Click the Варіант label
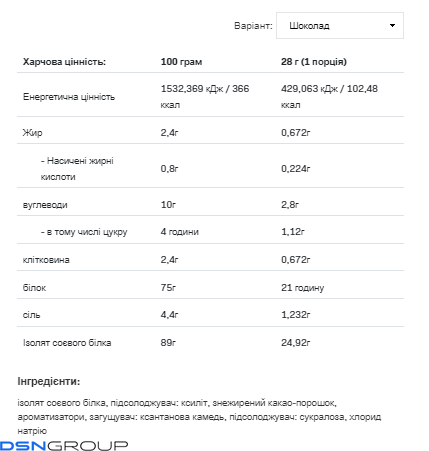429x451 pixels. (253, 26)
